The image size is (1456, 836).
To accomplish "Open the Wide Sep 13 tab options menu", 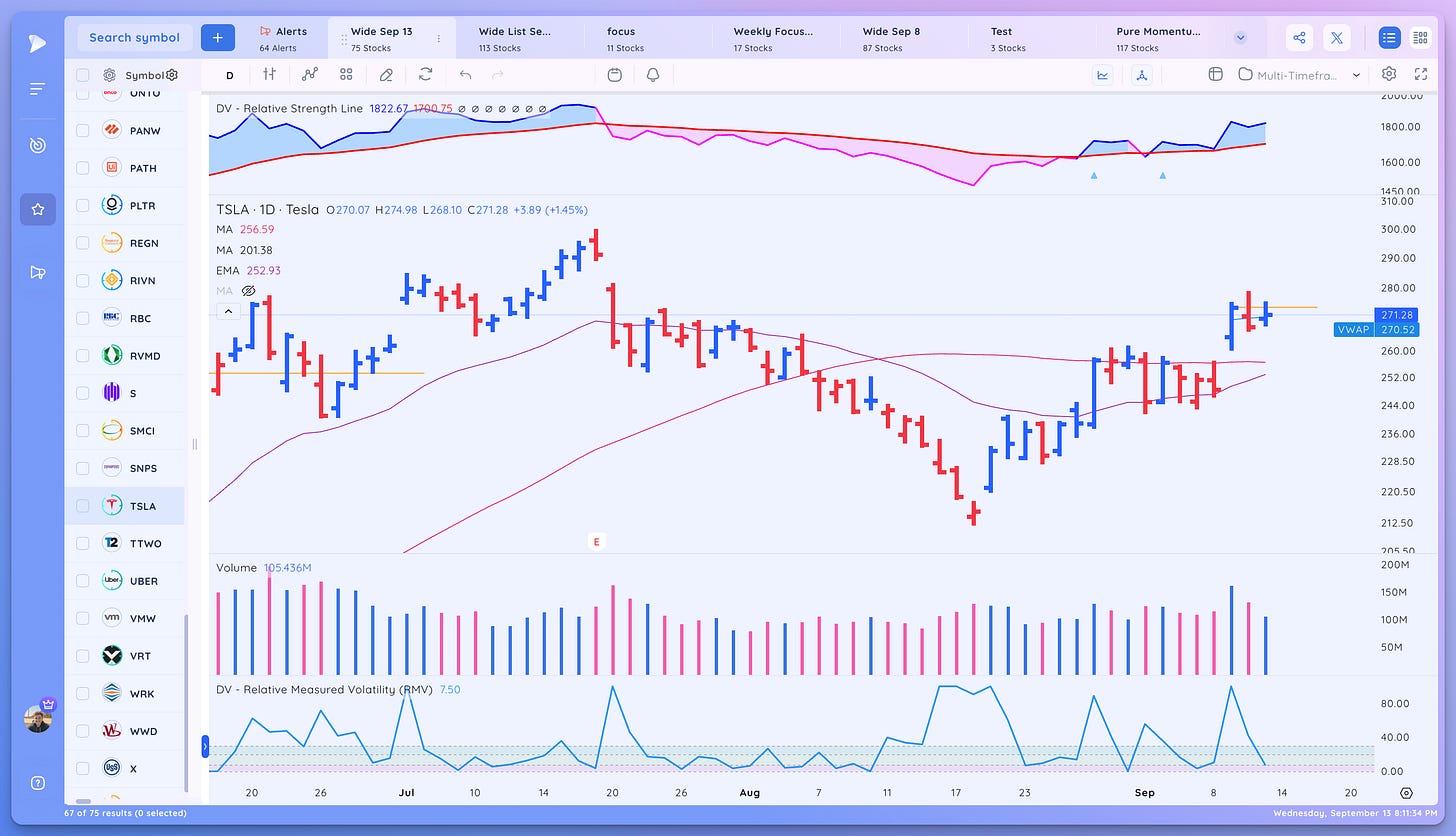I will click(438, 38).
